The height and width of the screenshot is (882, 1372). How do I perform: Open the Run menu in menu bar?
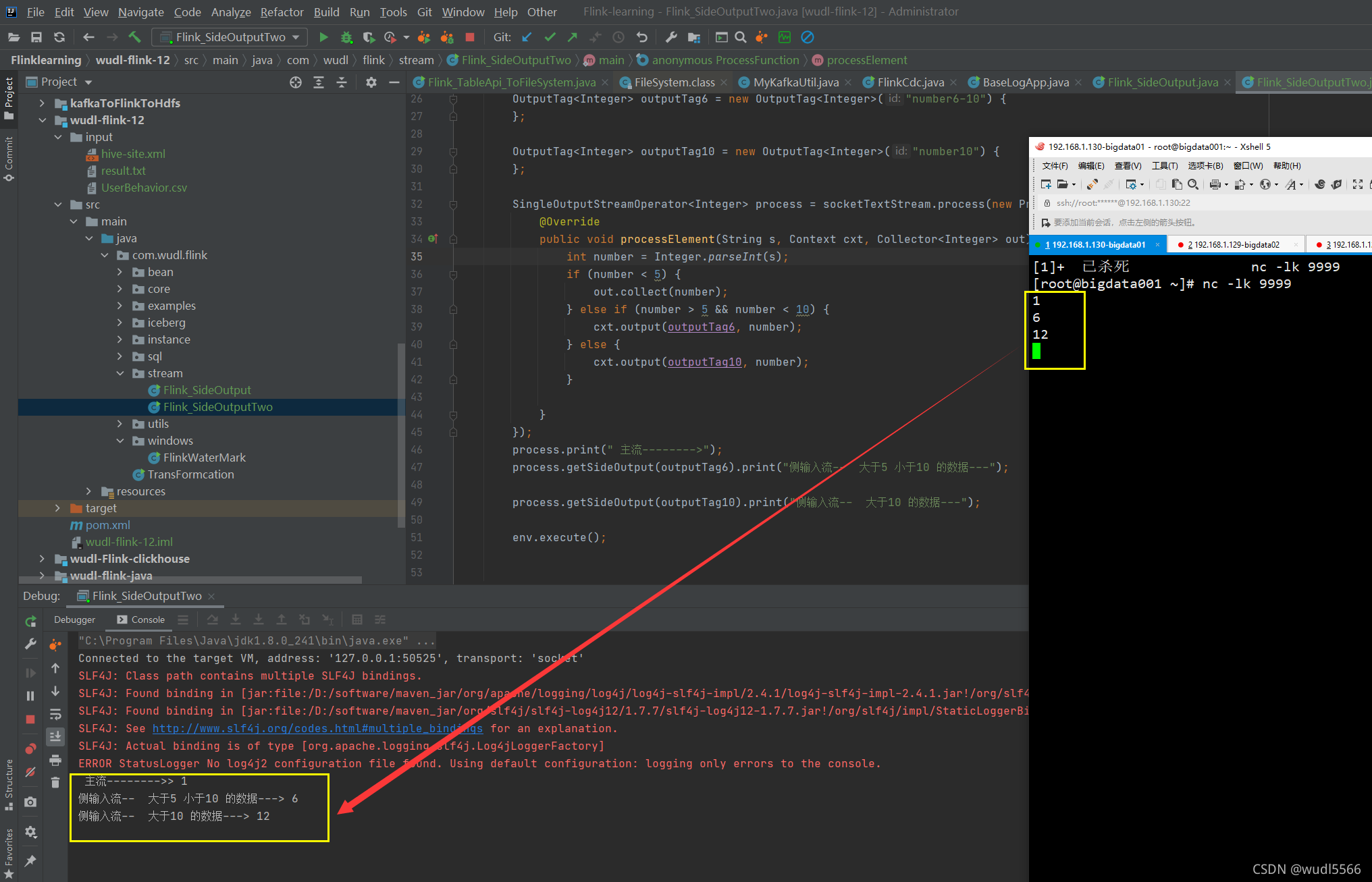click(358, 12)
